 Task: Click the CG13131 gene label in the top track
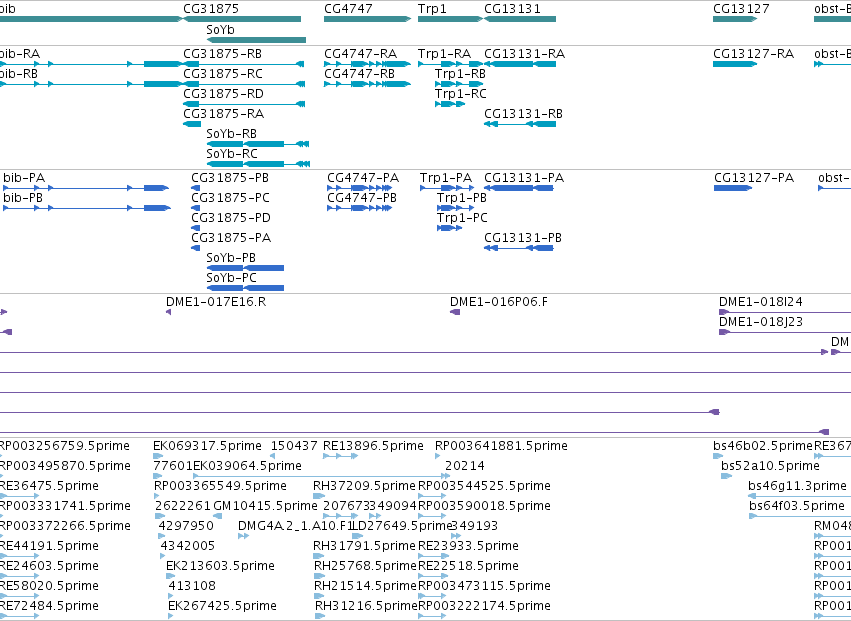pyautogui.click(x=512, y=9)
